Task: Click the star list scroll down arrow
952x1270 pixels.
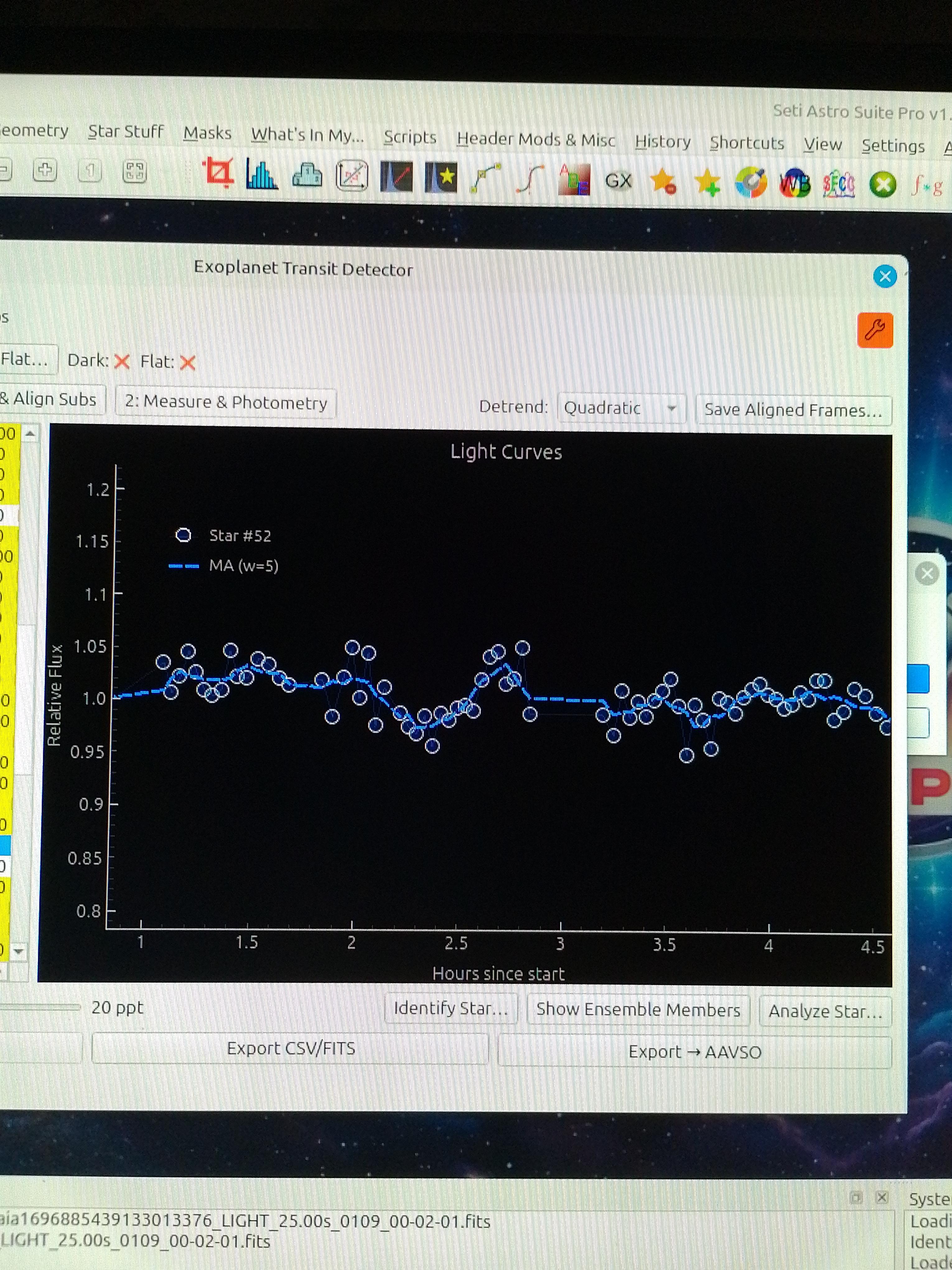Action: [x=19, y=951]
